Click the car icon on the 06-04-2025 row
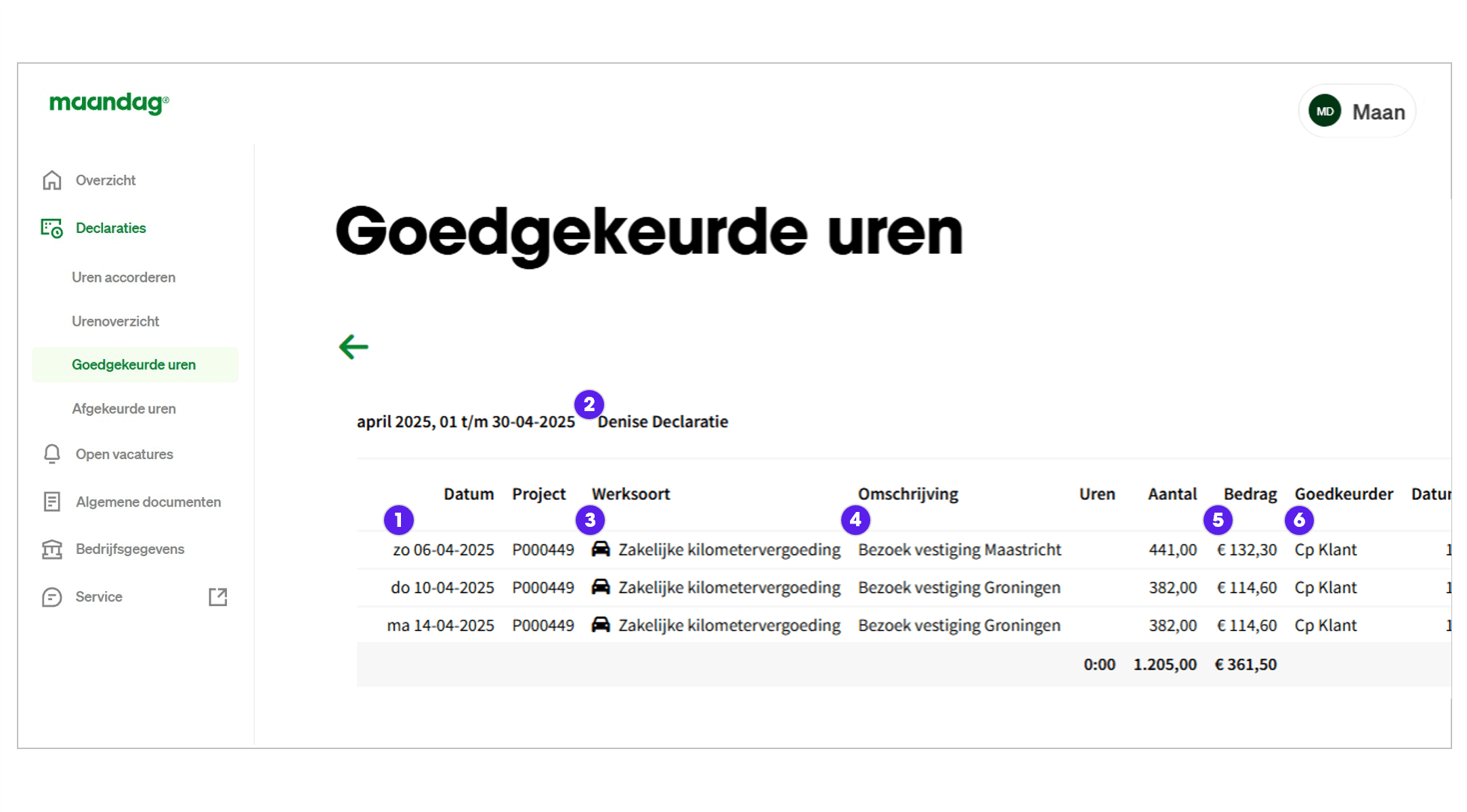1467x812 pixels. (x=601, y=549)
